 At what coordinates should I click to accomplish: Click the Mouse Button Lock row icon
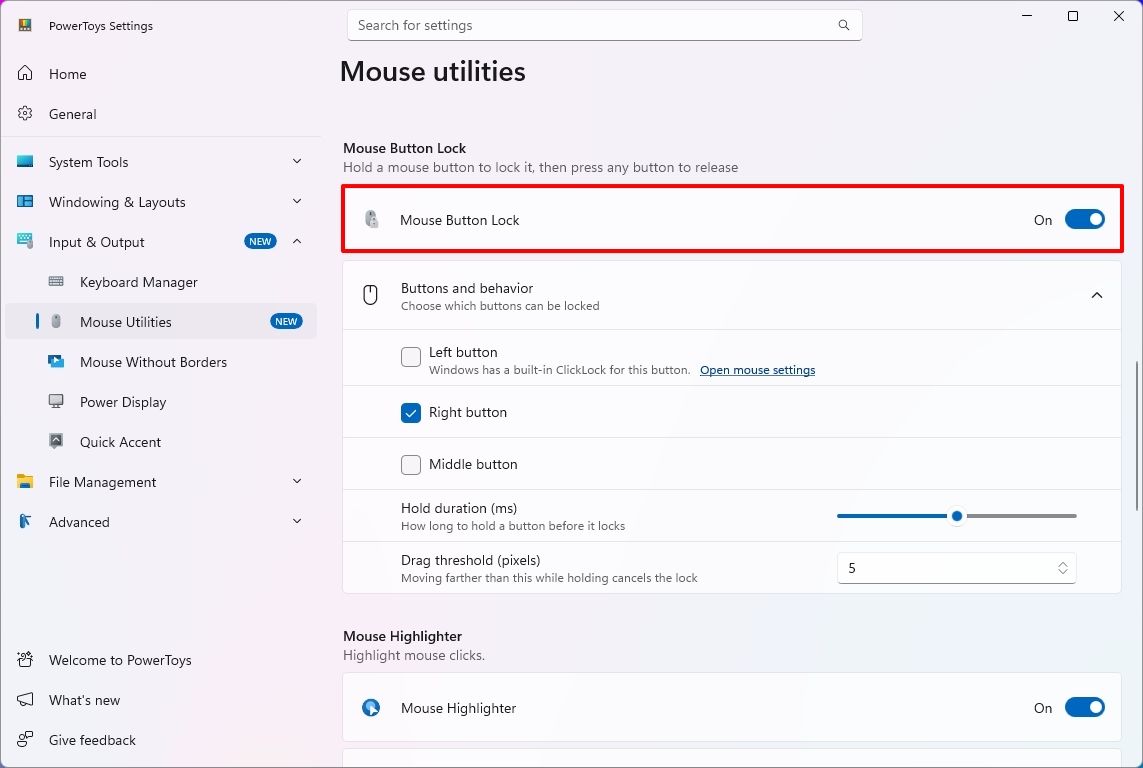point(372,219)
